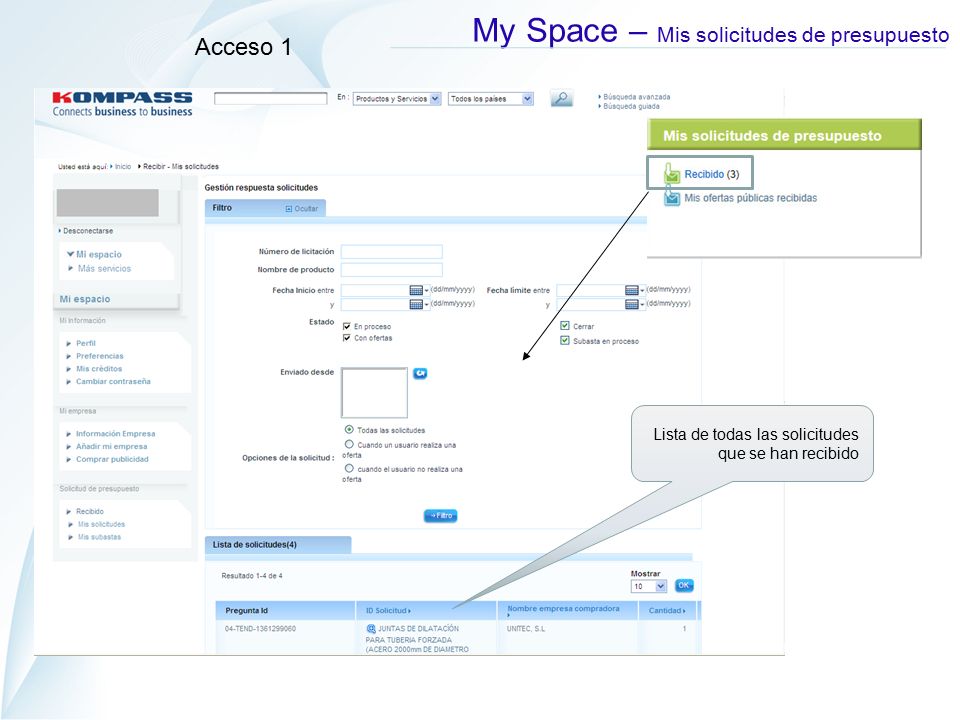Open Información Empresa in sidebar
Viewport: 960px width, 720px height.
[x=116, y=433]
